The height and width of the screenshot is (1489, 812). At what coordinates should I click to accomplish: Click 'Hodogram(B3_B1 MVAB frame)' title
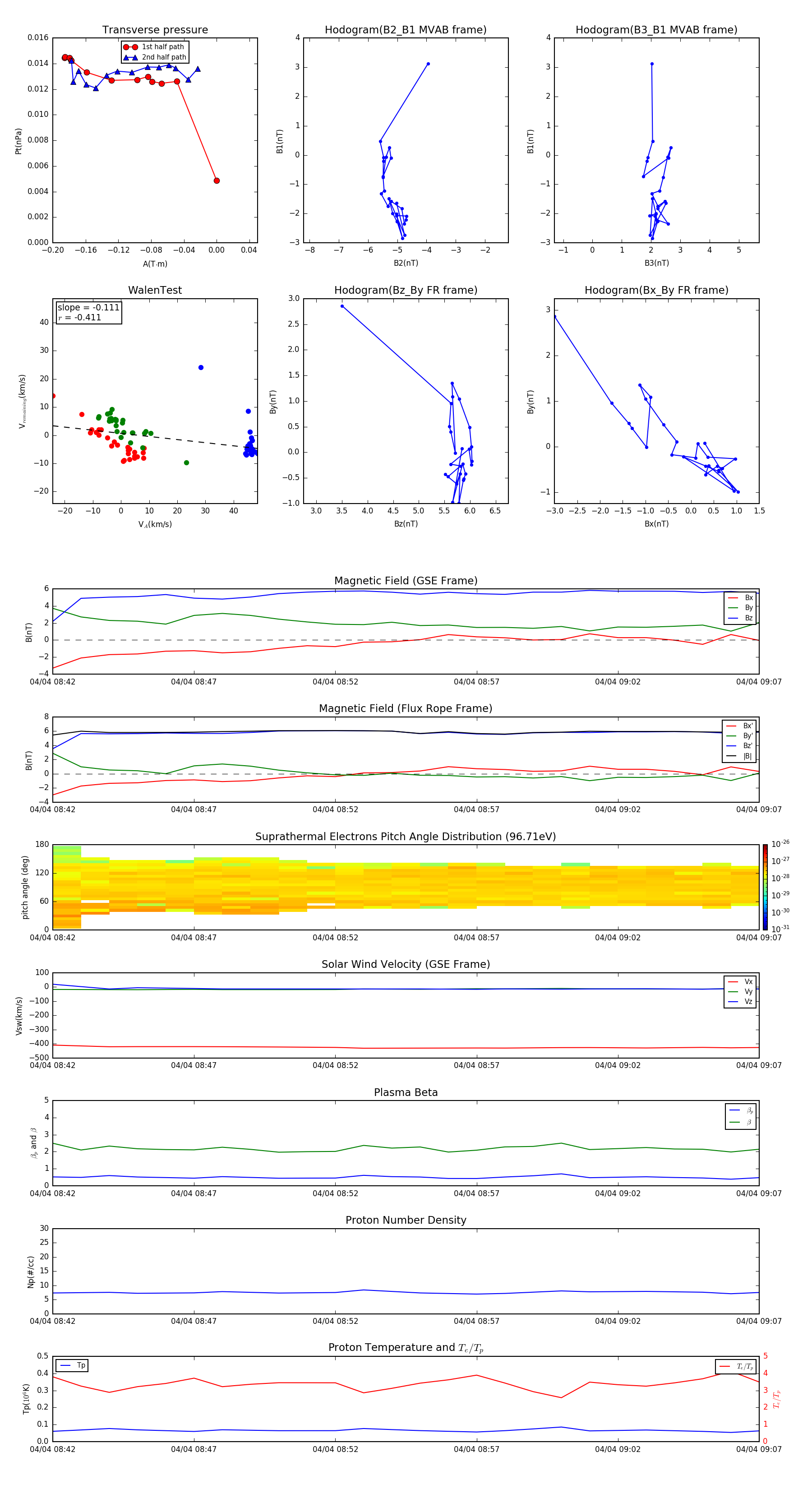tap(656, 30)
